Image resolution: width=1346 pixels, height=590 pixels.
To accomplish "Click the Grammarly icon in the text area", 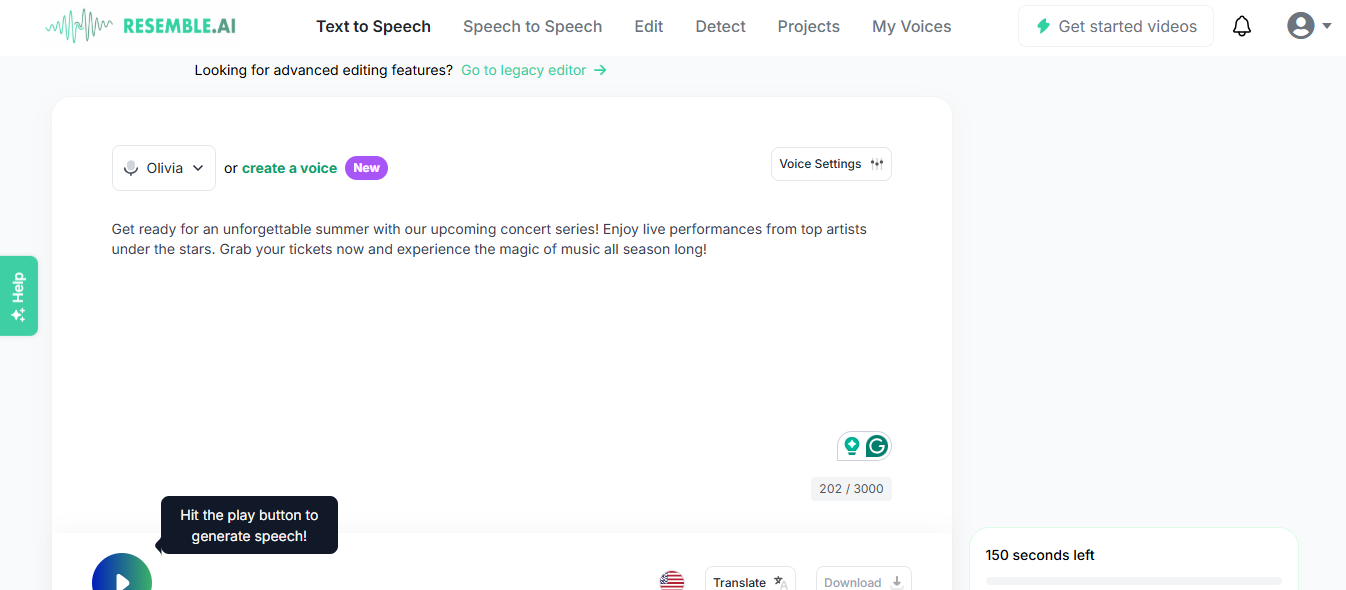I will (x=877, y=446).
